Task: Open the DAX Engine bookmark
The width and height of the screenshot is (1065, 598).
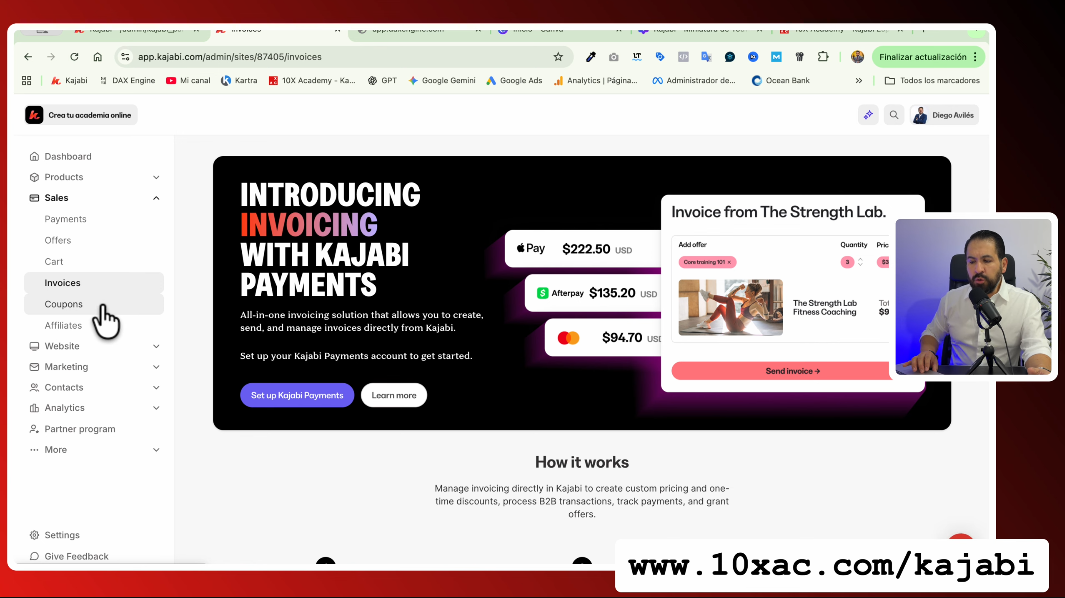Action: (x=127, y=80)
